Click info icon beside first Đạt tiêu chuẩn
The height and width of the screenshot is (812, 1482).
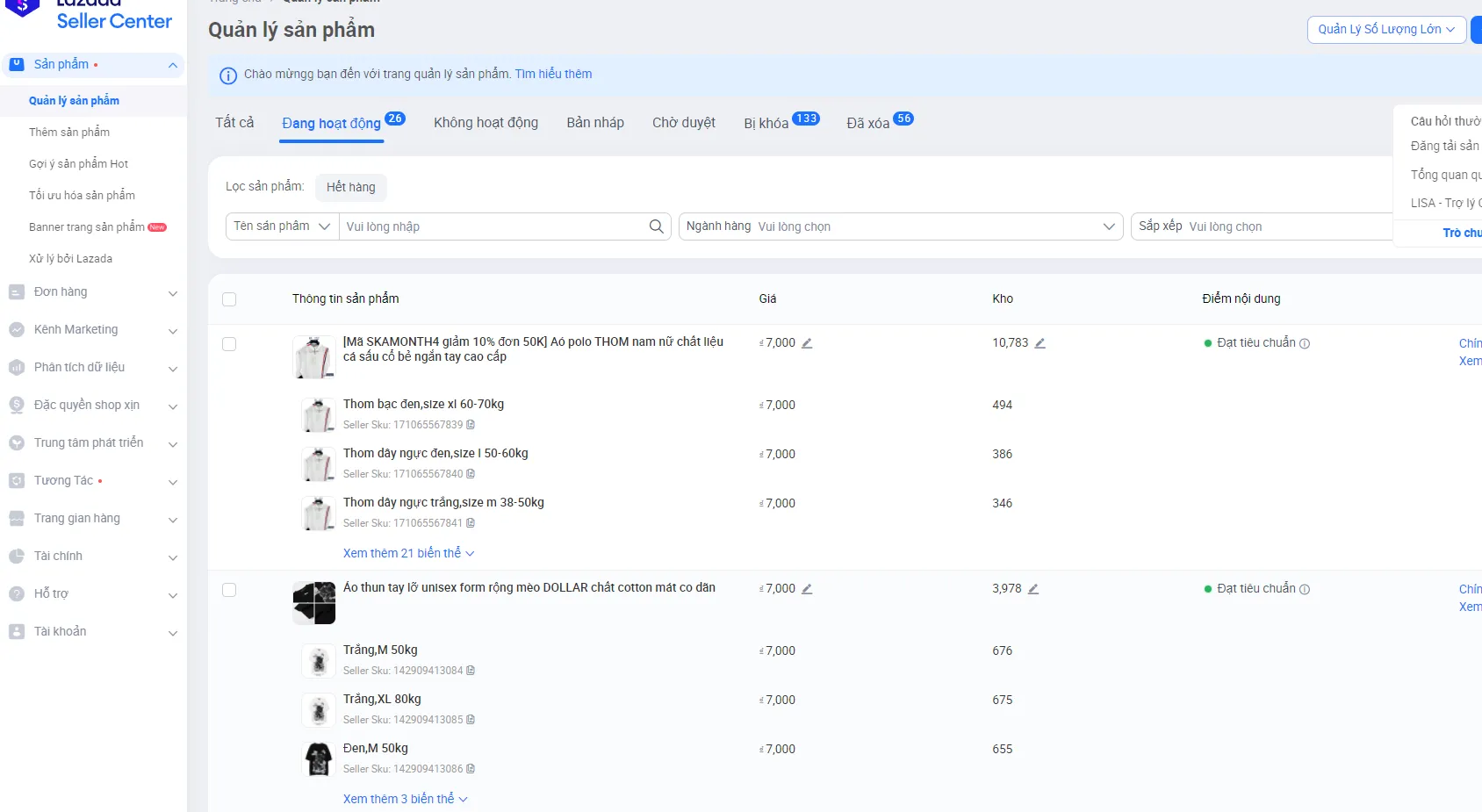[1305, 343]
